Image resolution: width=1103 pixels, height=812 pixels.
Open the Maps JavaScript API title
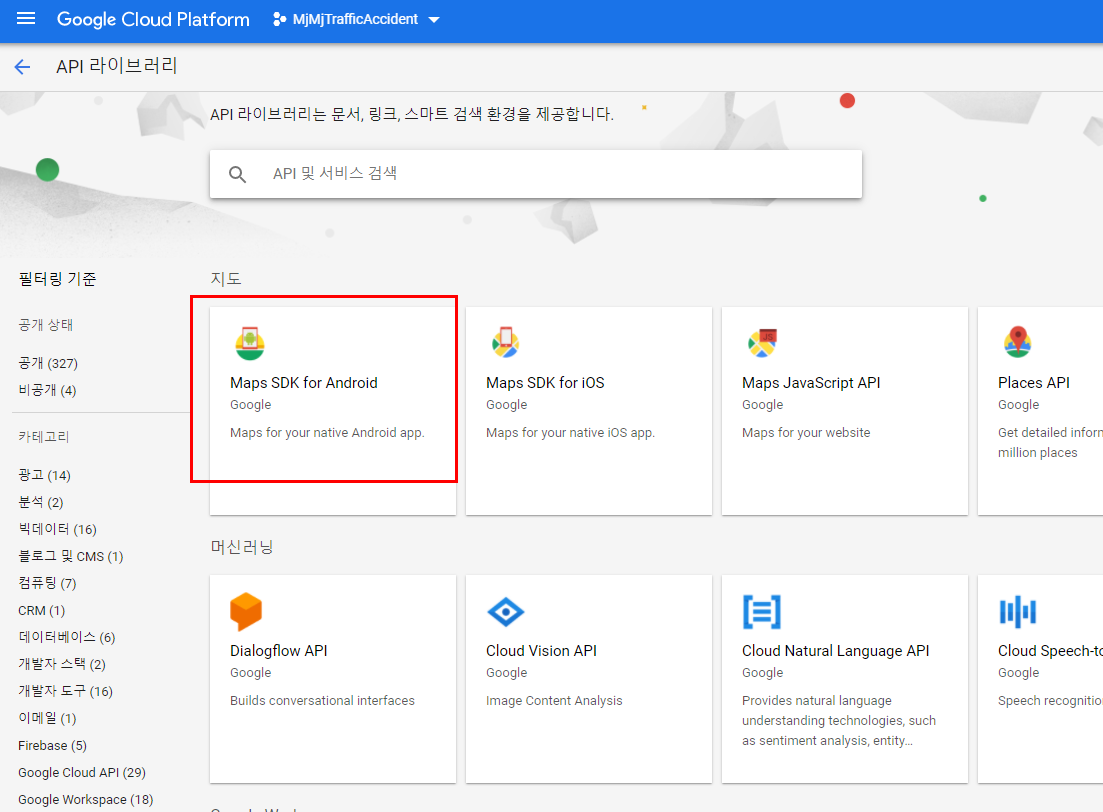click(x=811, y=383)
